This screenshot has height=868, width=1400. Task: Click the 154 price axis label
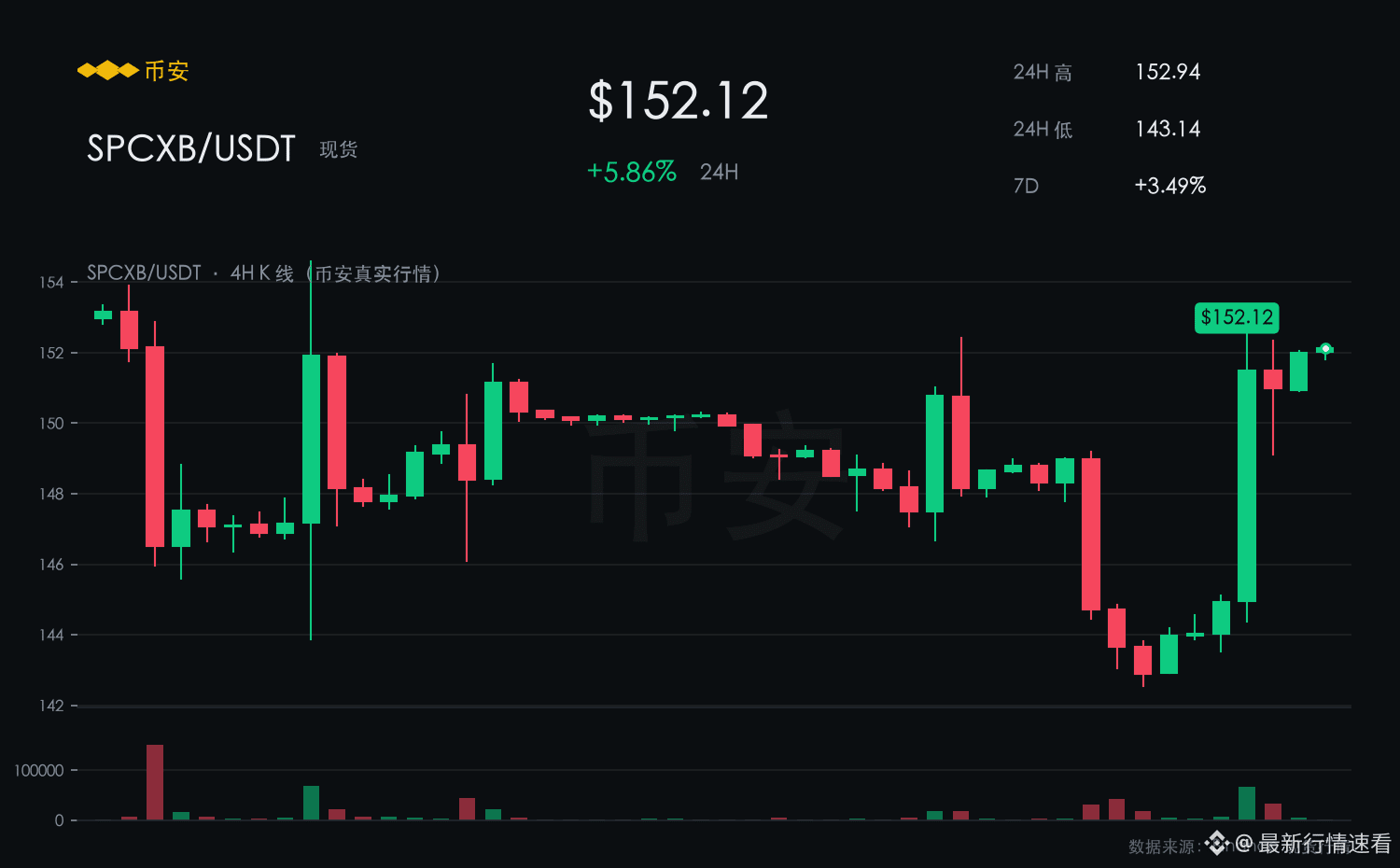(51, 282)
